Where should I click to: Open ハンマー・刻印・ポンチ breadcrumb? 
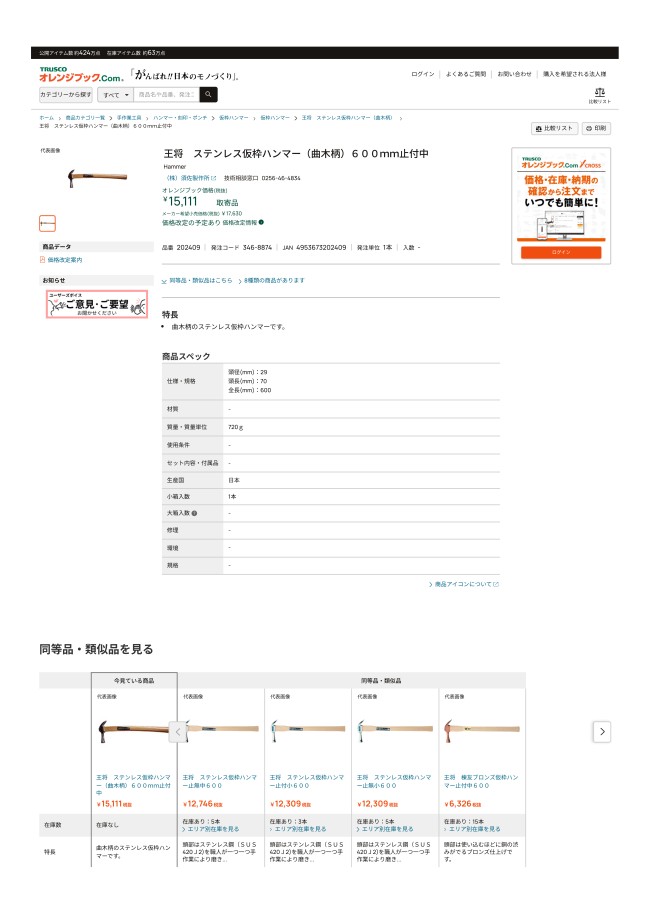180,118
